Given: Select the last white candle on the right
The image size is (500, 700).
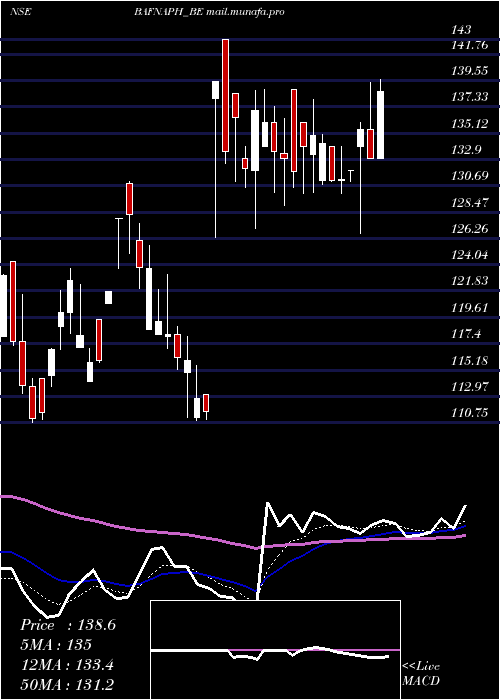Looking at the screenshot, I should (x=380, y=125).
